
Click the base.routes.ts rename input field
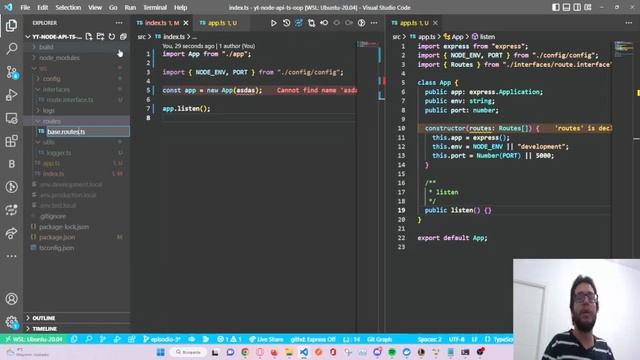tap(88, 131)
